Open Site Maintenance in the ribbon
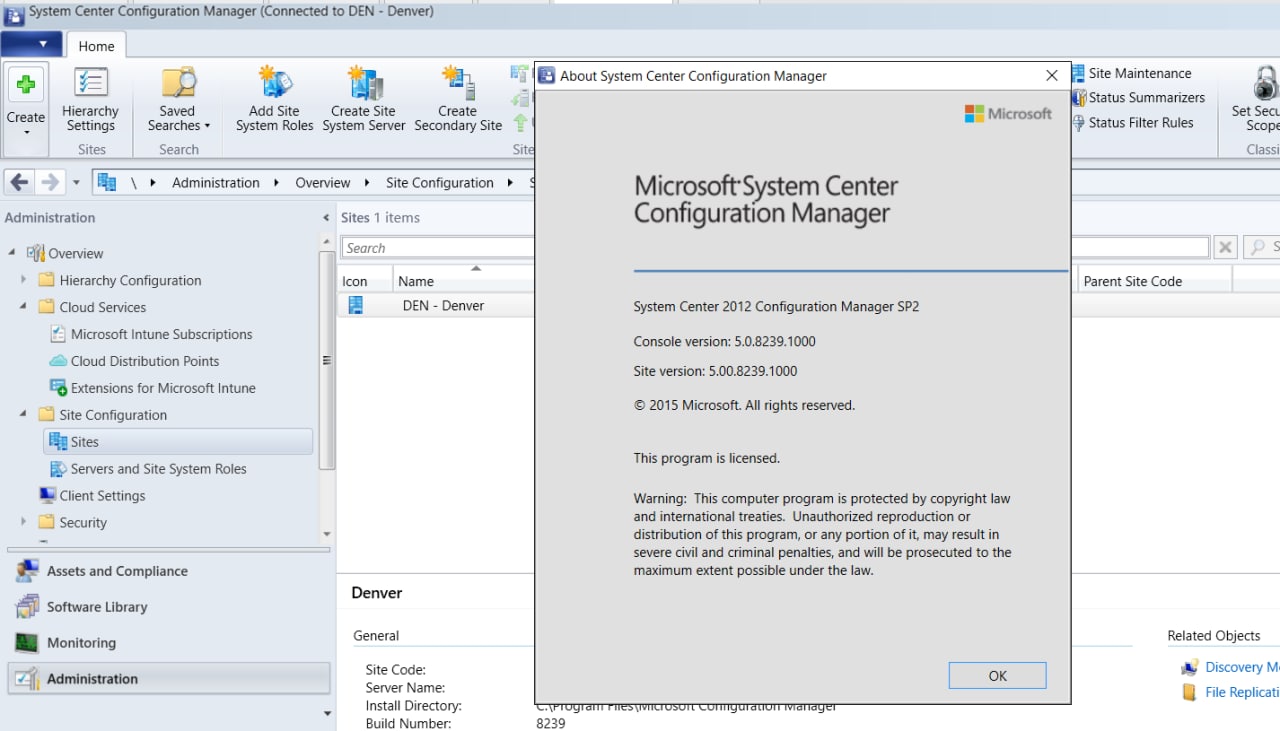The width and height of the screenshot is (1280, 731). [1131, 73]
